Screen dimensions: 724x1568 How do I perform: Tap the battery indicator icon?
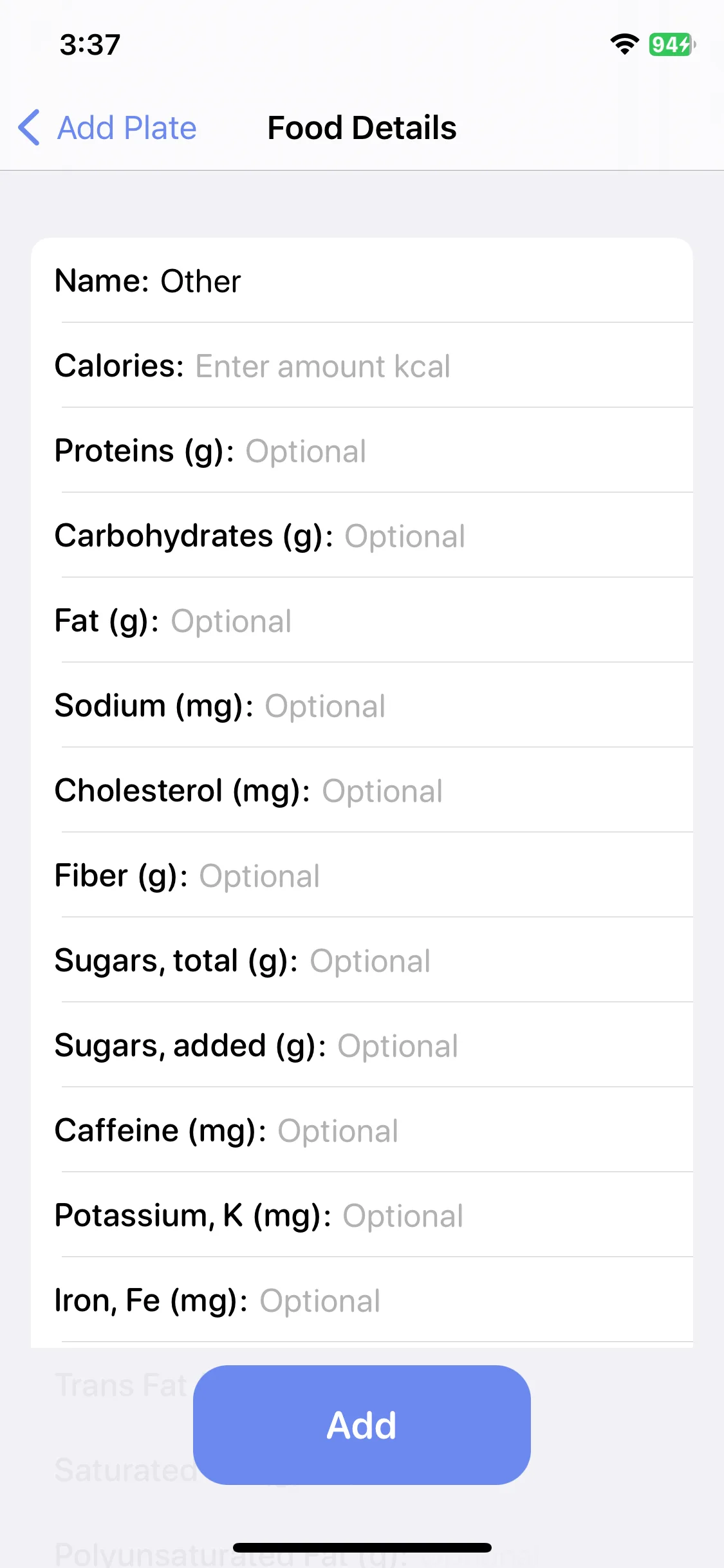click(x=672, y=44)
